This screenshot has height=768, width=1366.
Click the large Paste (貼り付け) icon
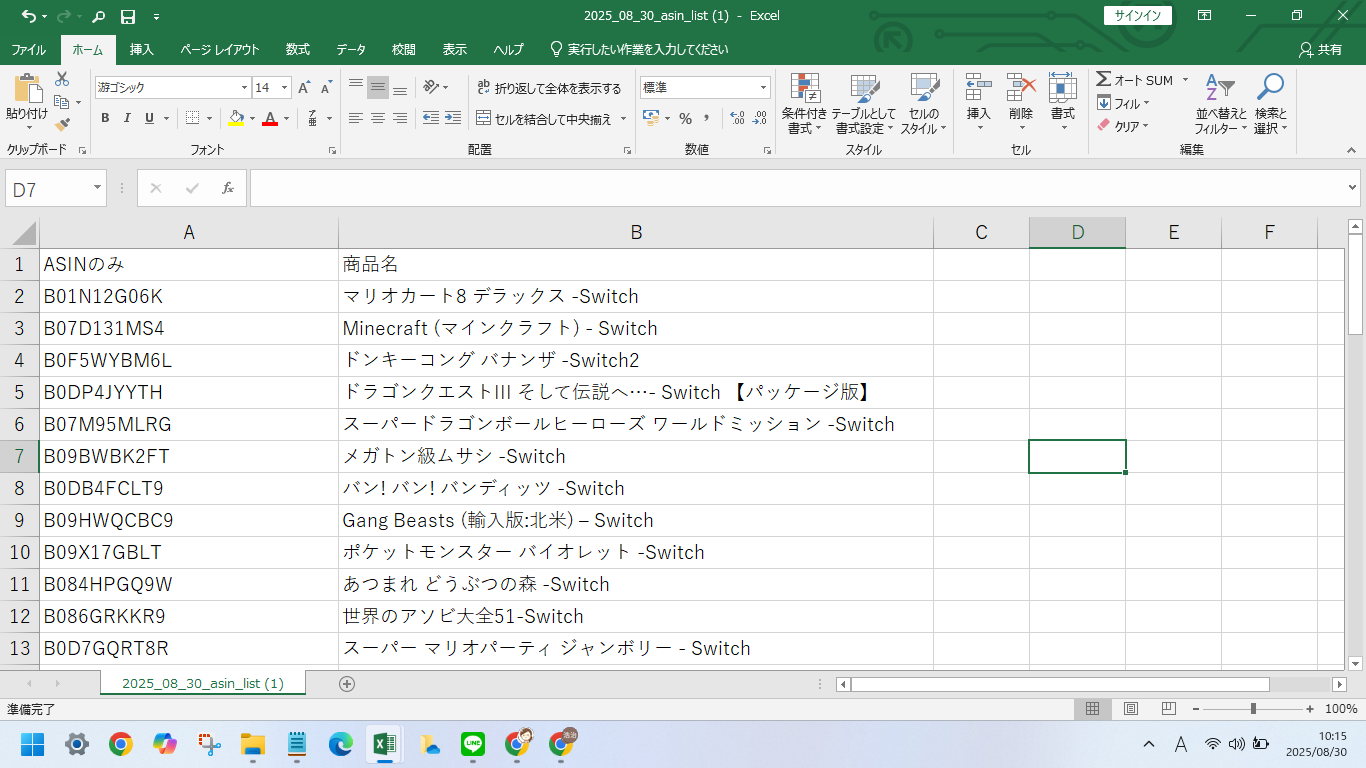click(27, 90)
